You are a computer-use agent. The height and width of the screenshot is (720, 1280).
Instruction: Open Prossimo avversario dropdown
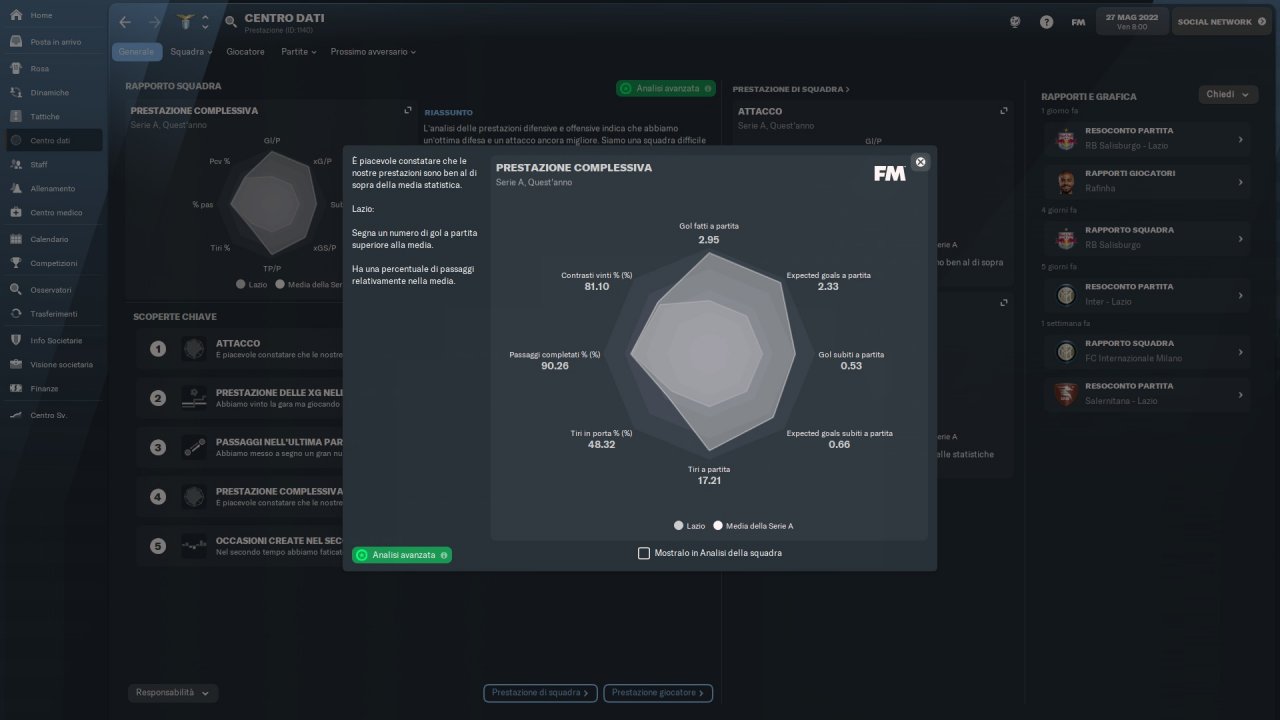coord(373,51)
